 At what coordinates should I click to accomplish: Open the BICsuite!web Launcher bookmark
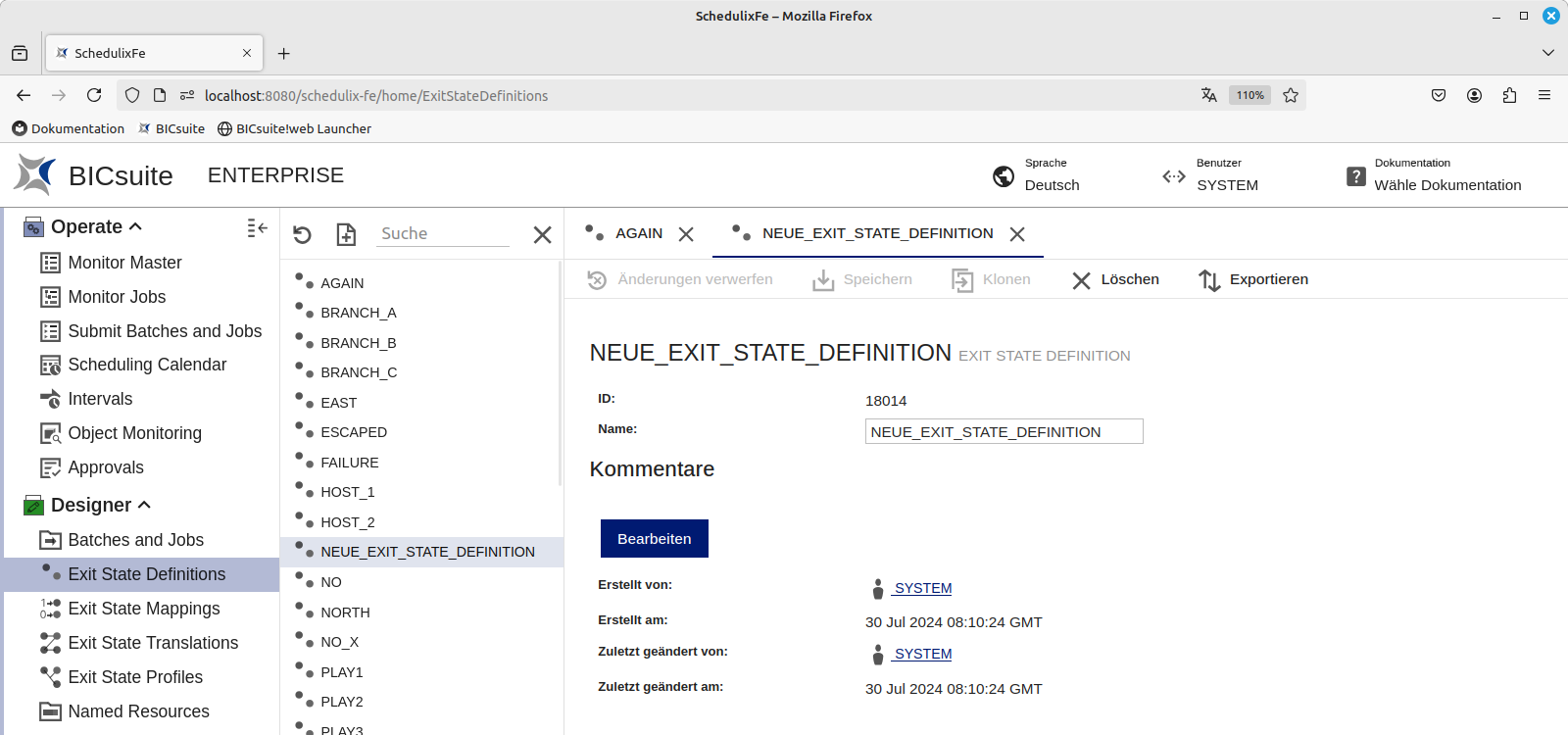pyautogui.click(x=294, y=128)
